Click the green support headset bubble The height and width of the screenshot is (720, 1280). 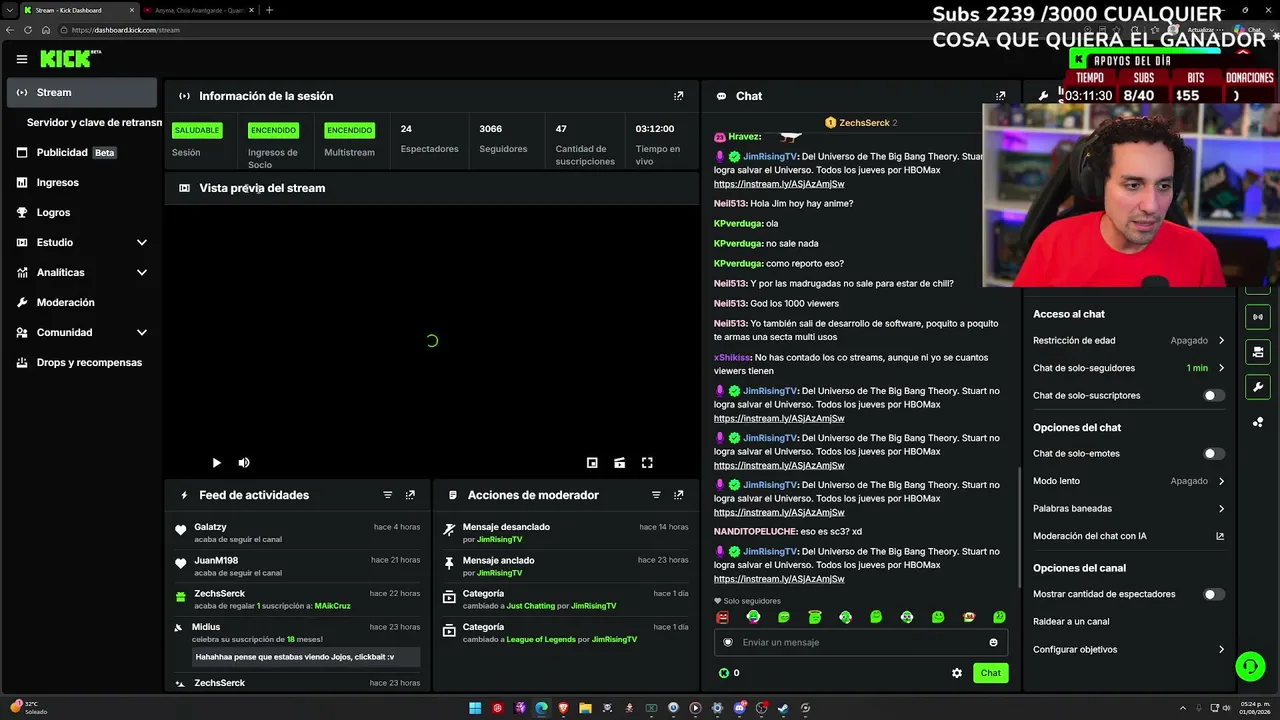coord(1249,666)
